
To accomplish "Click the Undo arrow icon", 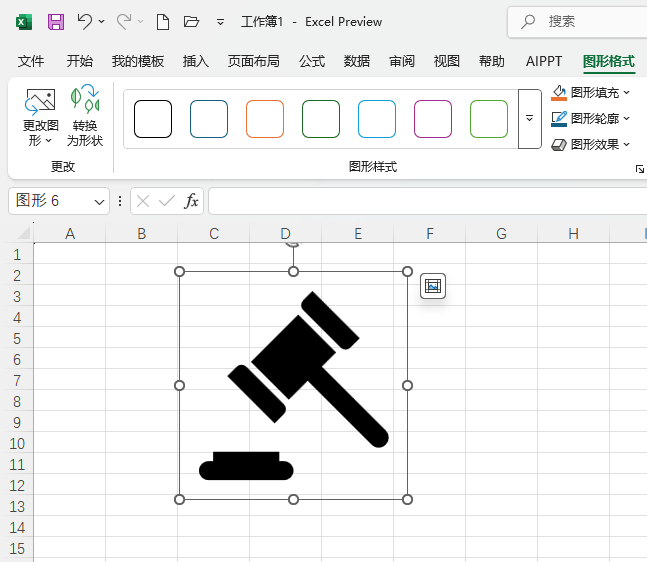I will [85, 21].
